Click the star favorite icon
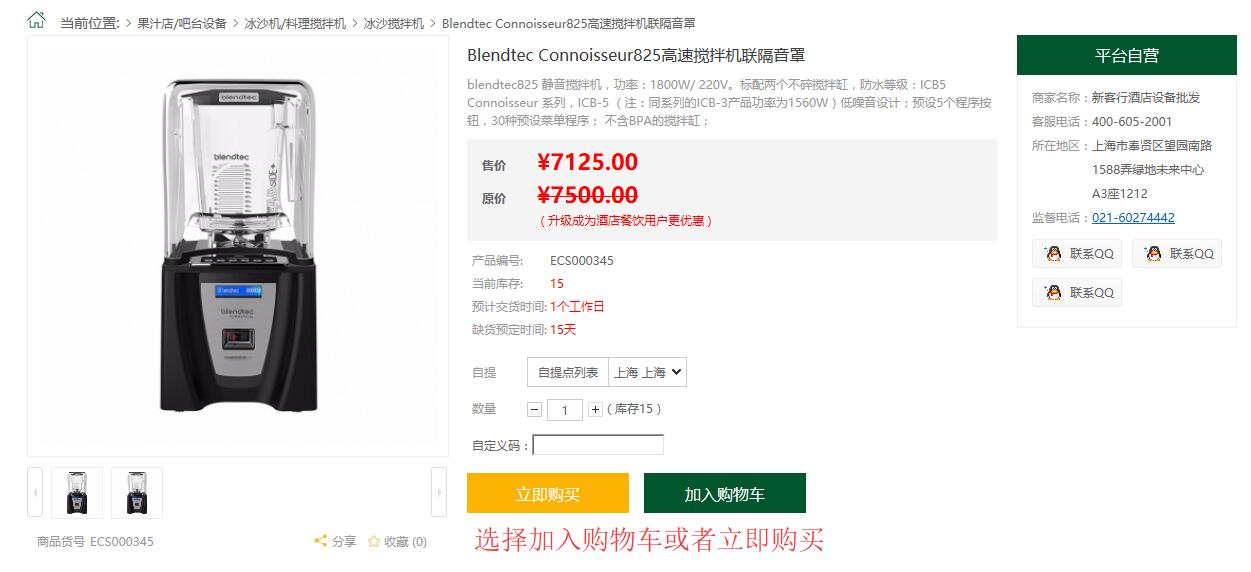This screenshot has width=1251, height=572. tap(374, 541)
